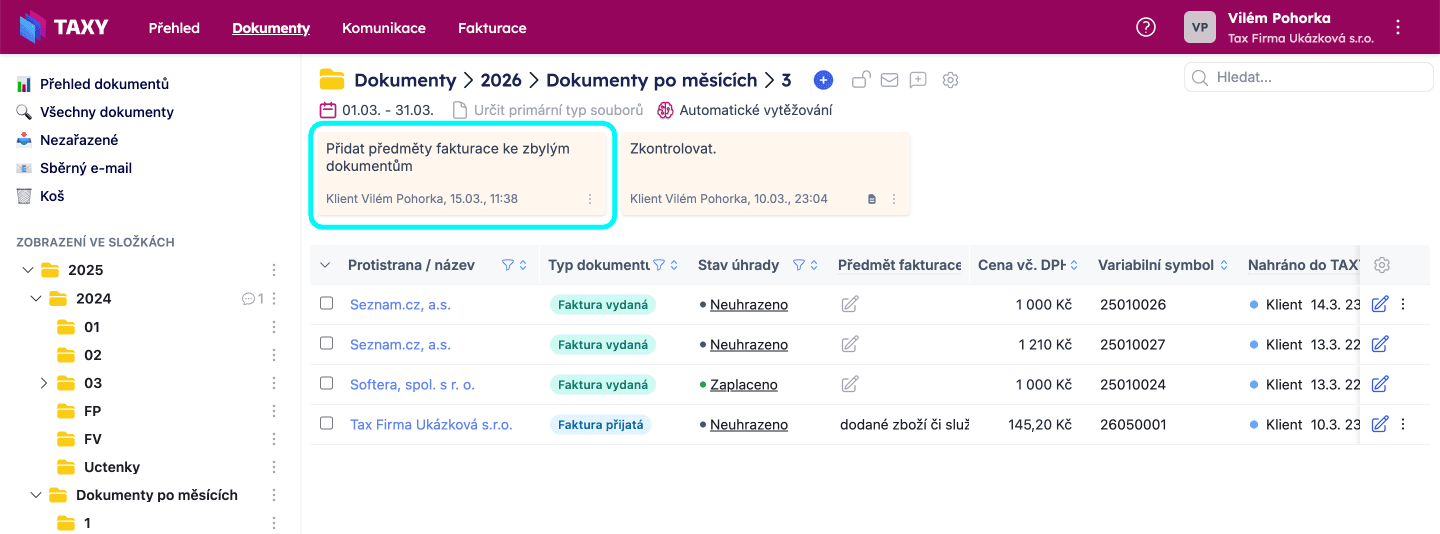Open blue edit icon for Softera row

pos(1380,384)
